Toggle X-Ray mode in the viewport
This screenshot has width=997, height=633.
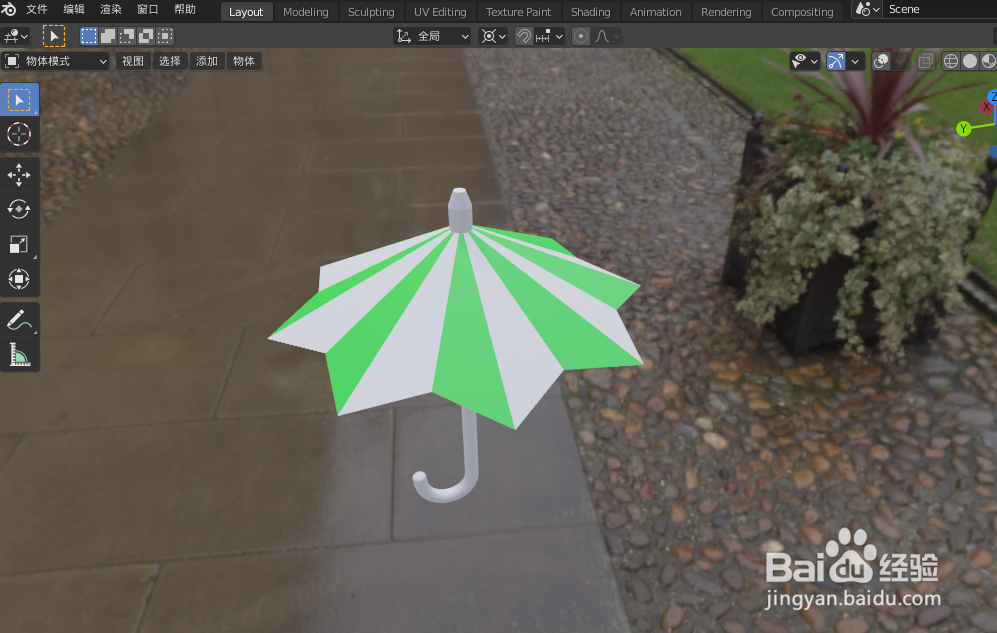point(925,61)
